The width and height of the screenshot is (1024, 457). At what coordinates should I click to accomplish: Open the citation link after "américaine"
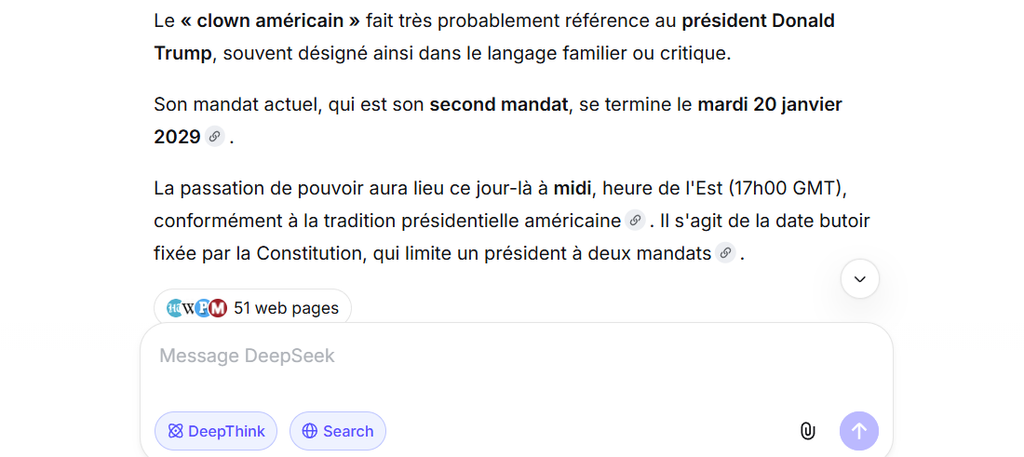[x=635, y=221]
